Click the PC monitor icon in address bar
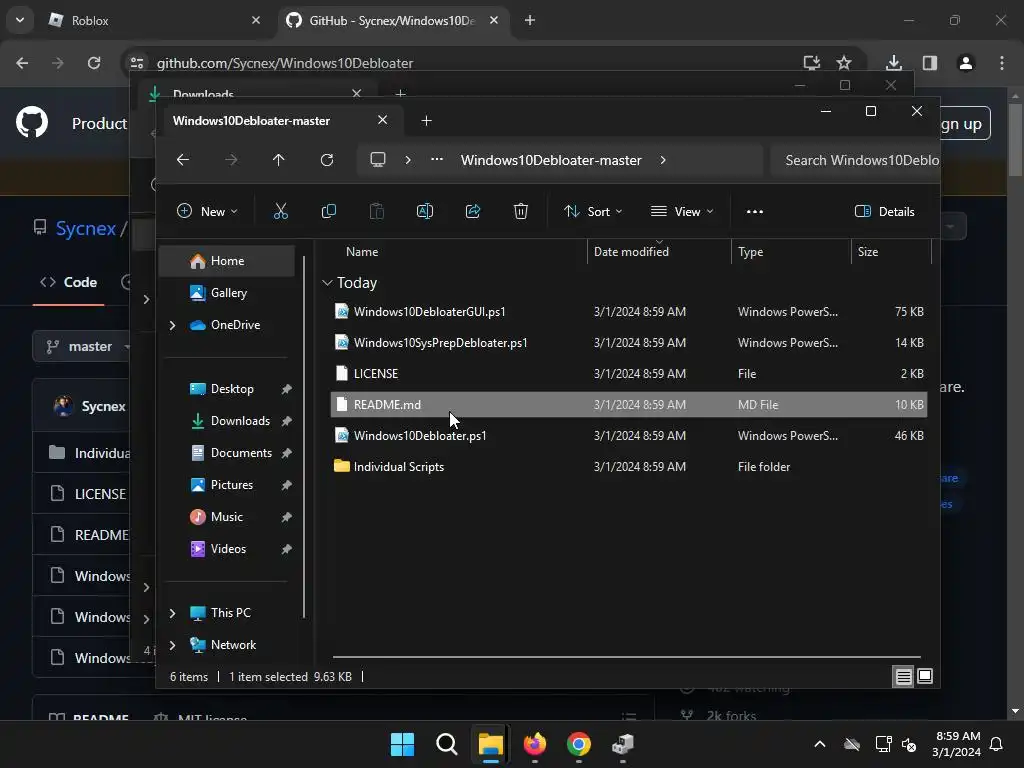 [x=377, y=160]
